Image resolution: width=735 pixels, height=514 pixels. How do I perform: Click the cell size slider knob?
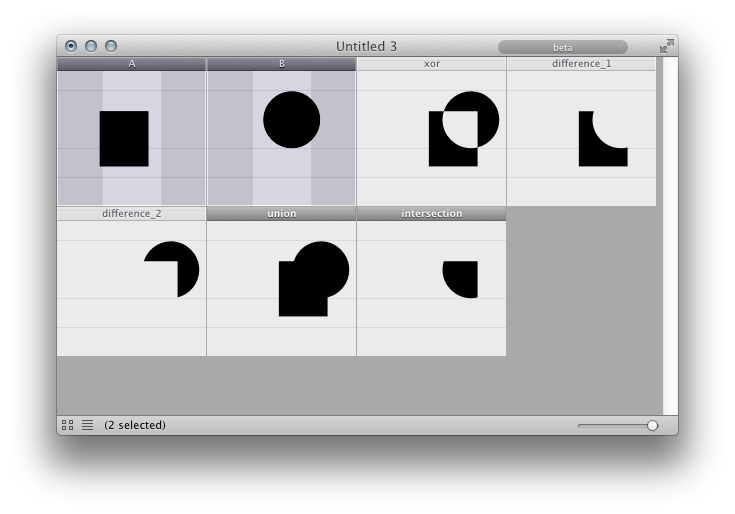652,425
